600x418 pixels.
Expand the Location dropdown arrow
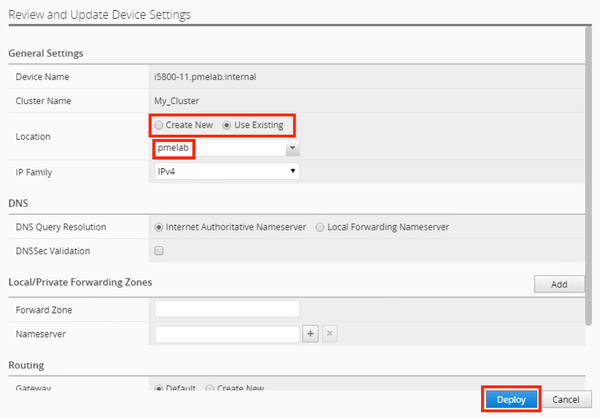pyautogui.click(x=292, y=148)
